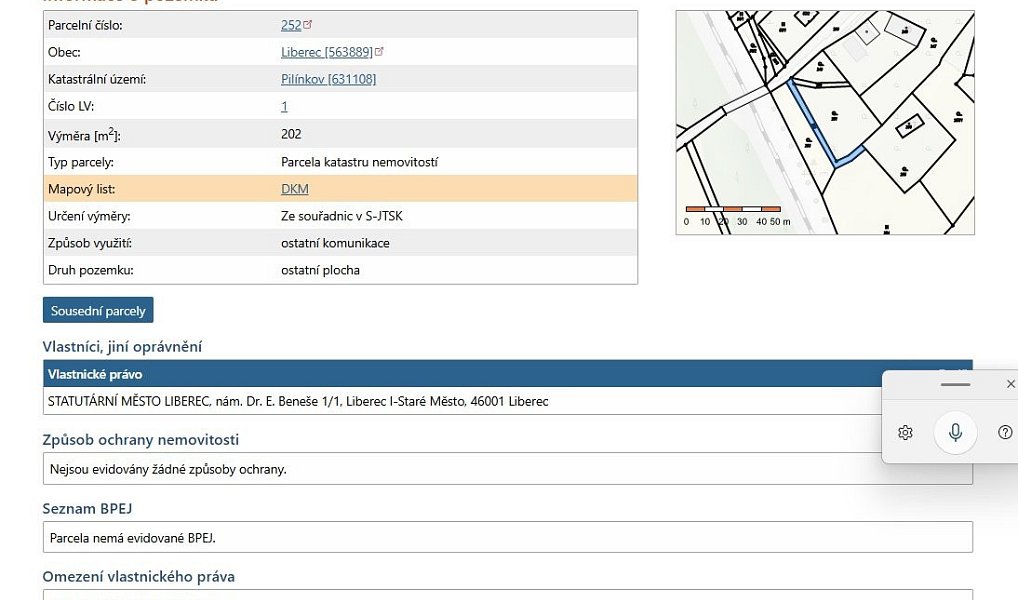Click the Mapový list label

tap(81, 190)
